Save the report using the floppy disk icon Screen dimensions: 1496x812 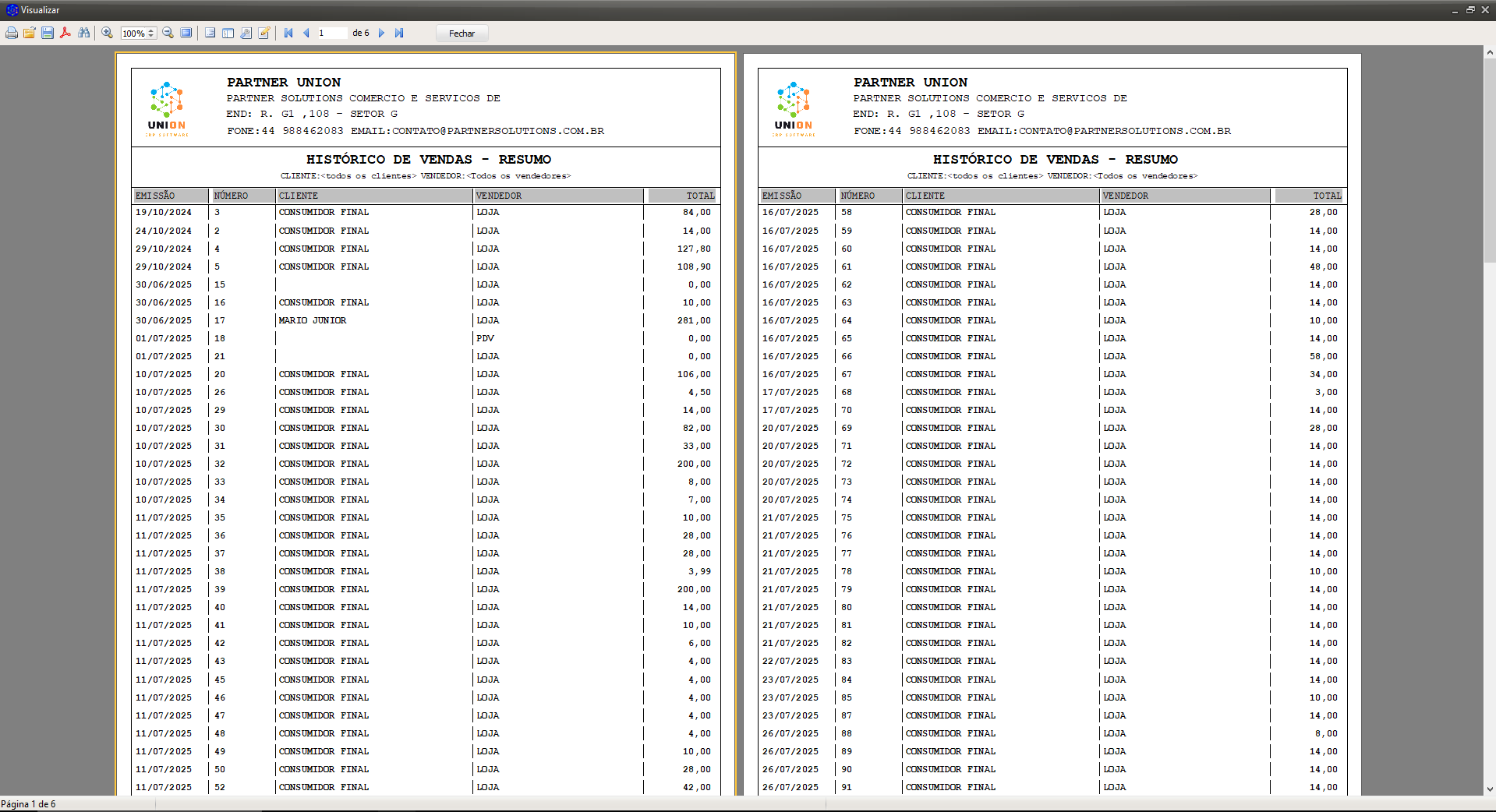(x=48, y=33)
